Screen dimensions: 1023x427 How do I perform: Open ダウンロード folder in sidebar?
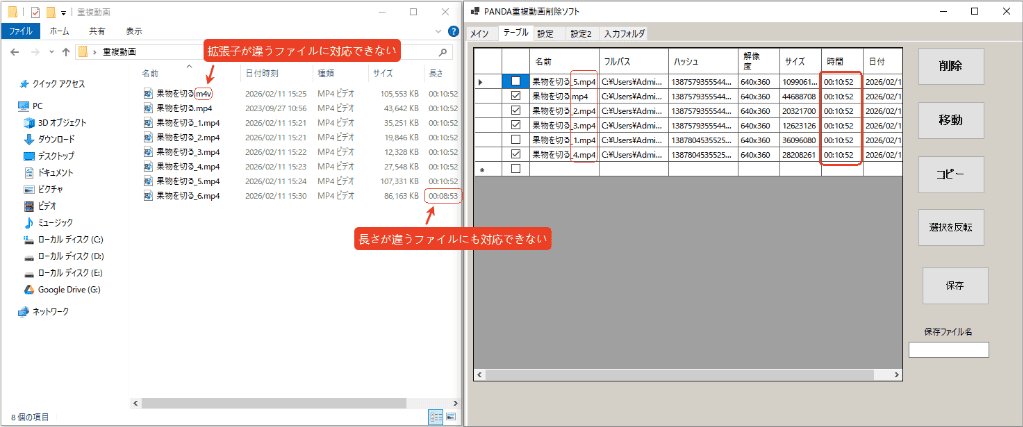click(x=55, y=139)
